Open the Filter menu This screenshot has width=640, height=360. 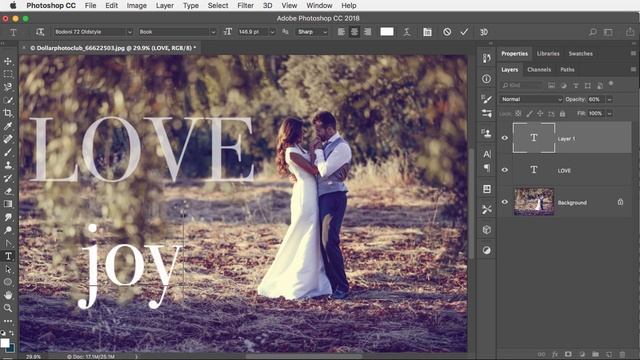click(x=245, y=6)
